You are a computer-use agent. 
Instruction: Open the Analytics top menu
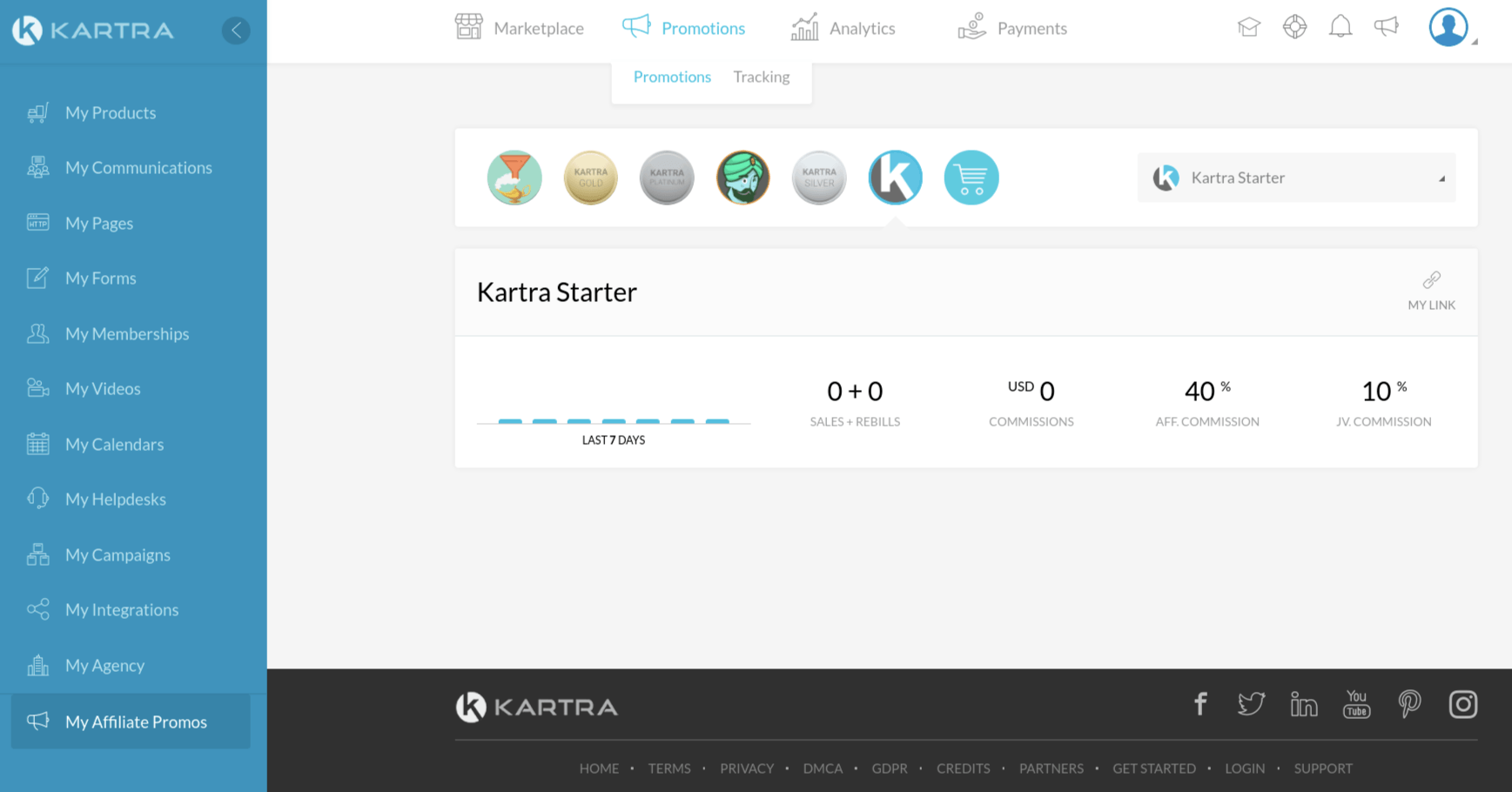coord(842,28)
